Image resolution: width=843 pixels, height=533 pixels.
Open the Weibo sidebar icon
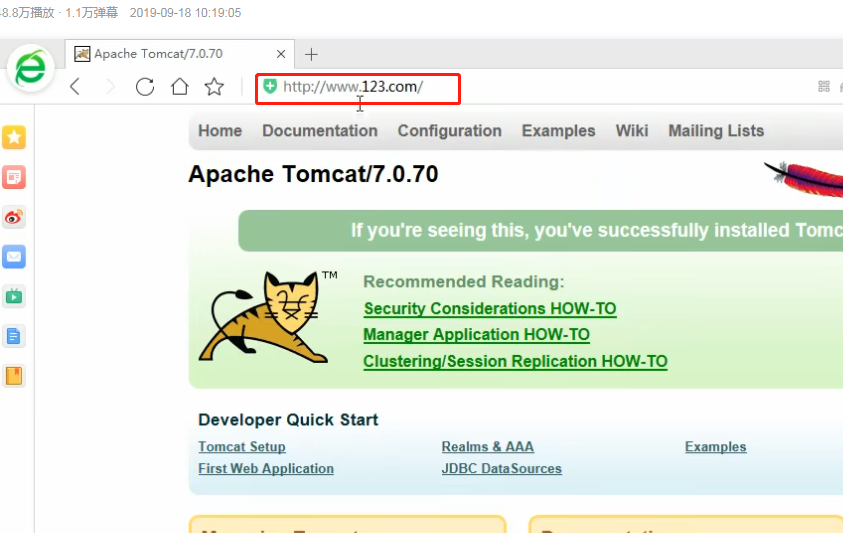coord(14,217)
